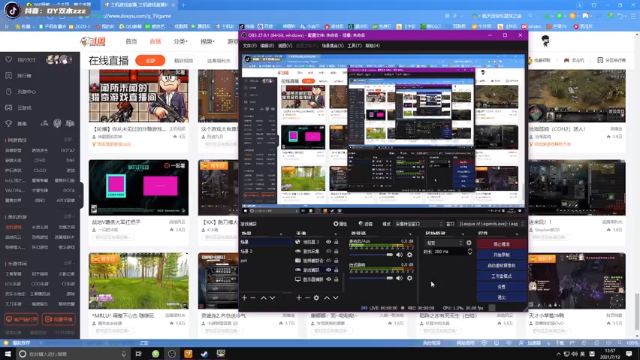The image size is (640, 360).
Task: Toggle the lock on the 显示器捕获 source
Action: (336, 280)
